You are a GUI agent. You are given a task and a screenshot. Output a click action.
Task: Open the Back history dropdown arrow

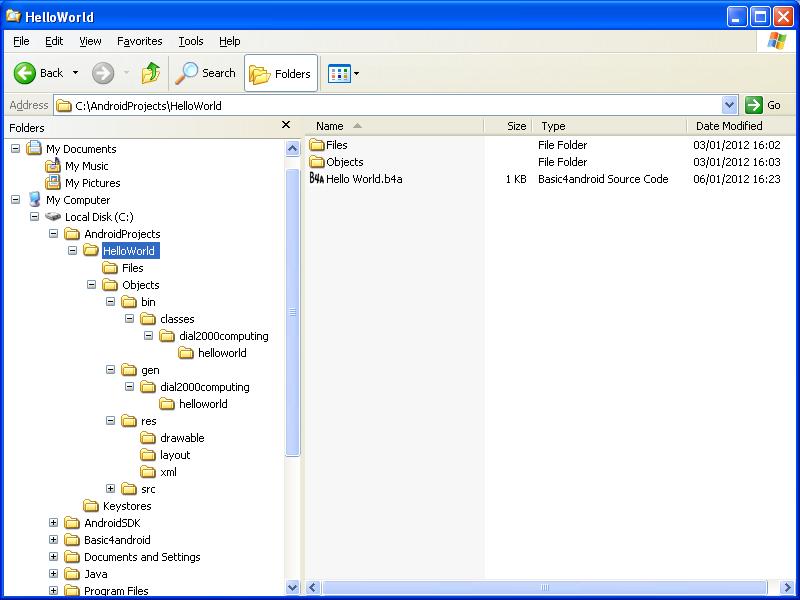click(76, 73)
